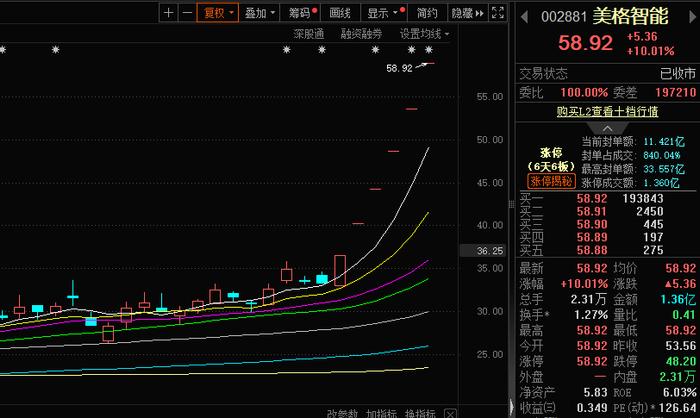Toggle fullscreen chart view icon
700x418 pixels.
(x=497, y=13)
